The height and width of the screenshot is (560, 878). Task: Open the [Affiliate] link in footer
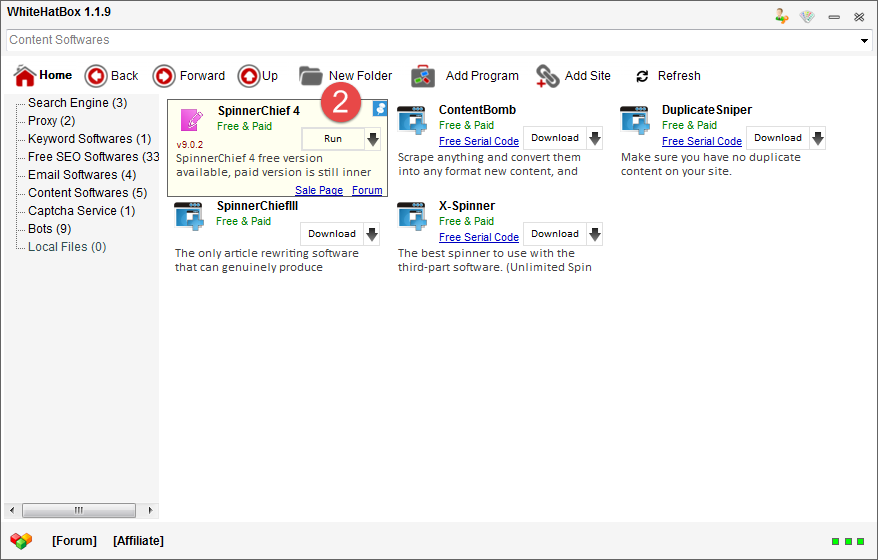138,540
